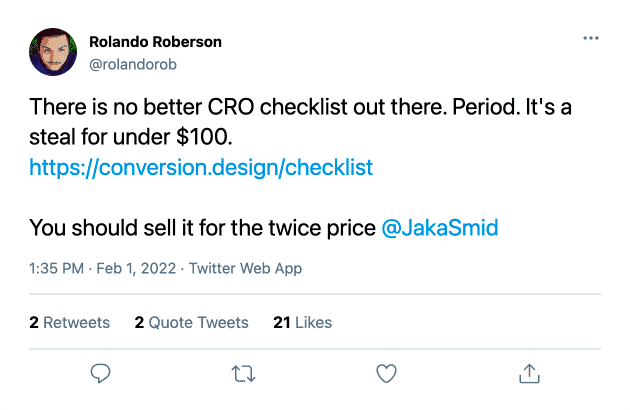Click the "steal for under $100" text line
Viewport: 630px width, 410px height.
point(131,137)
